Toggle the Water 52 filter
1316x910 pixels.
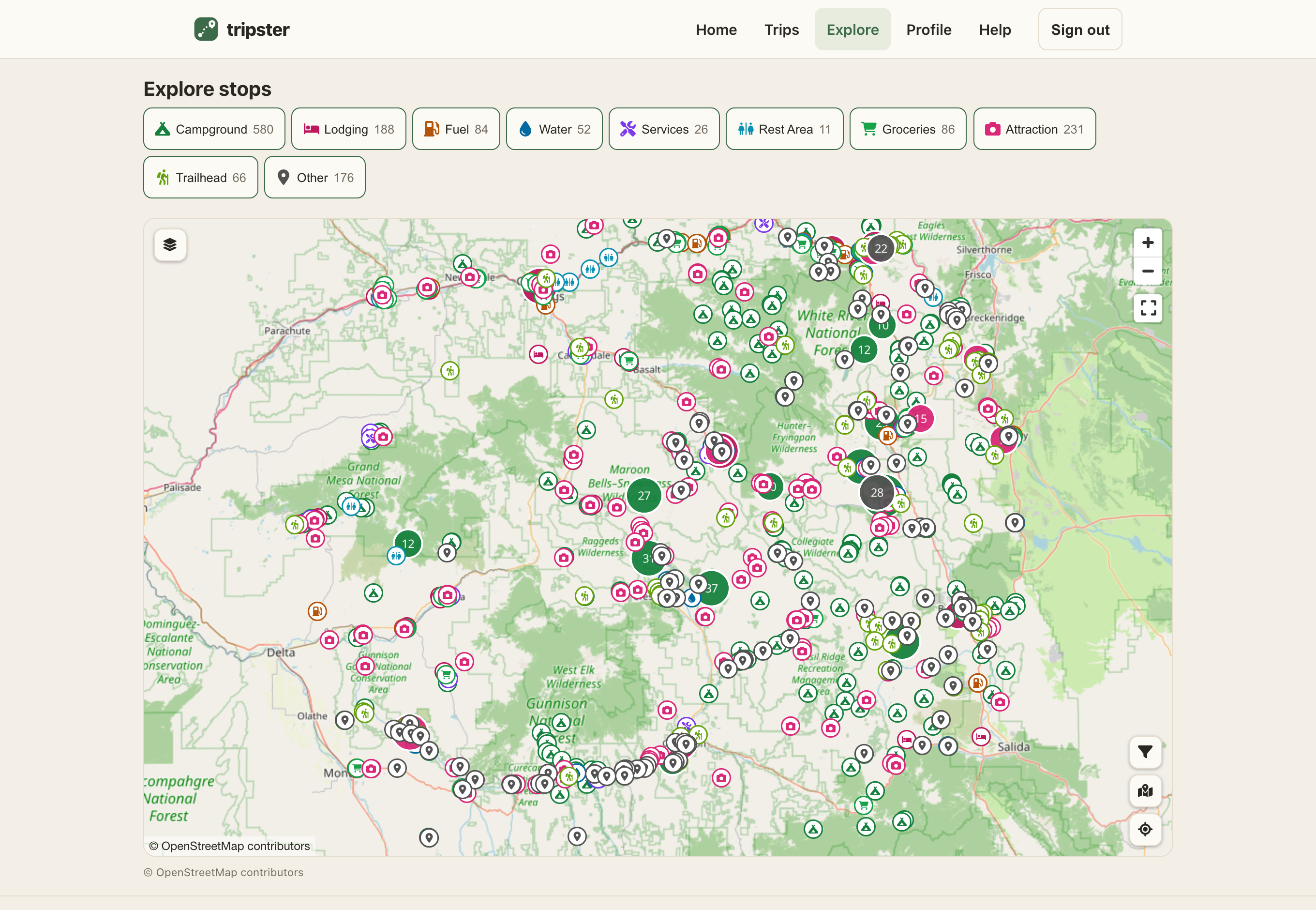[x=554, y=129]
